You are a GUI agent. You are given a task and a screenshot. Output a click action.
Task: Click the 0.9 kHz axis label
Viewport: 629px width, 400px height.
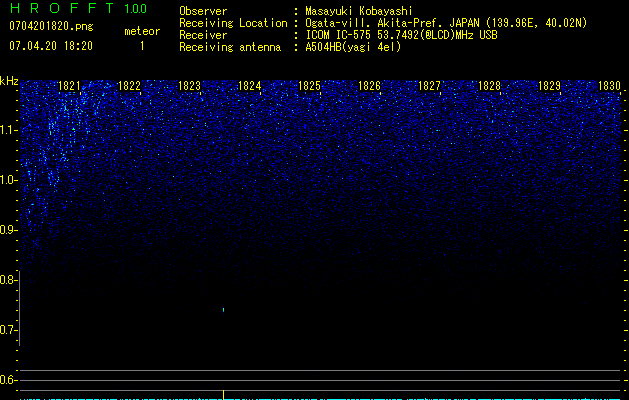point(9,230)
